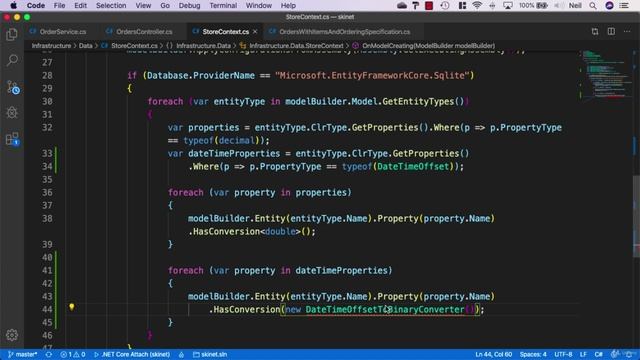
Task: Click Infrastructure.Data namespace breadcrumb
Action: pyautogui.click(x=199, y=46)
